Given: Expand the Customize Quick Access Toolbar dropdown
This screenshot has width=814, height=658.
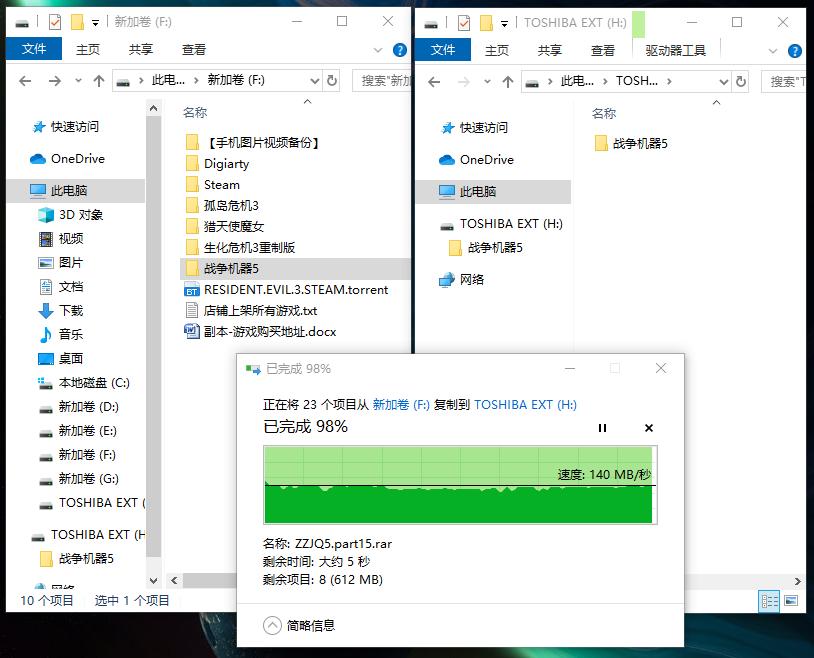Looking at the screenshot, I should 93,21.
